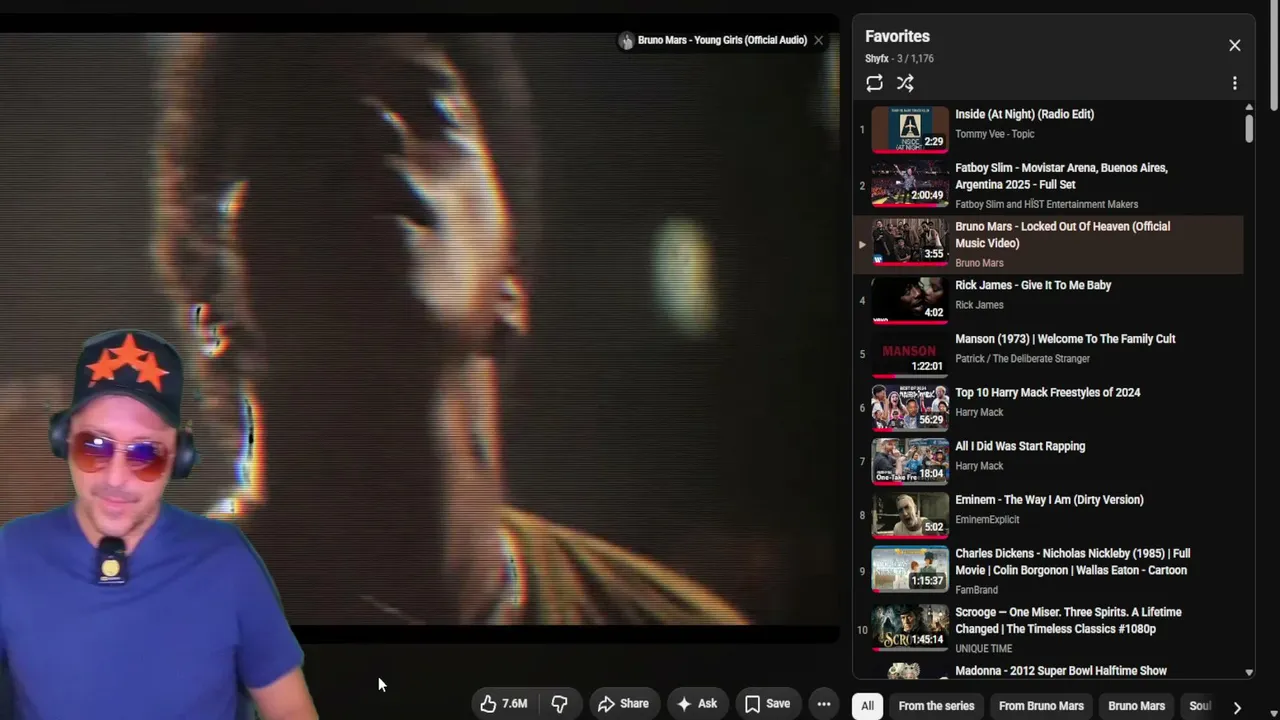
Task: Click Harry Mack channel under All I Did
Action: pyautogui.click(x=979, y=466)
